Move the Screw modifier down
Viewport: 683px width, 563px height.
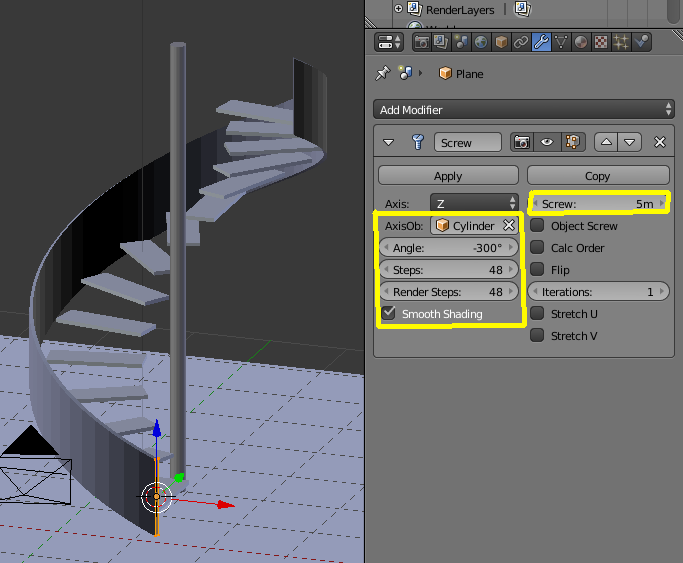(x=629, y=142)
